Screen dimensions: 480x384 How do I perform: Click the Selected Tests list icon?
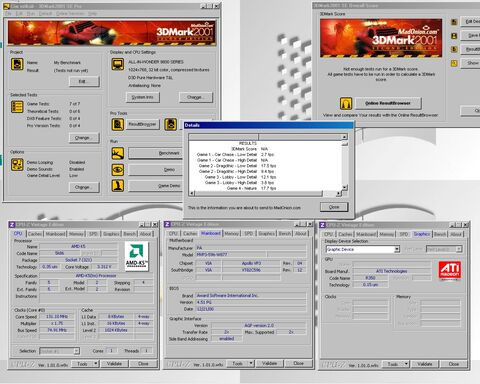coord(17,107)
